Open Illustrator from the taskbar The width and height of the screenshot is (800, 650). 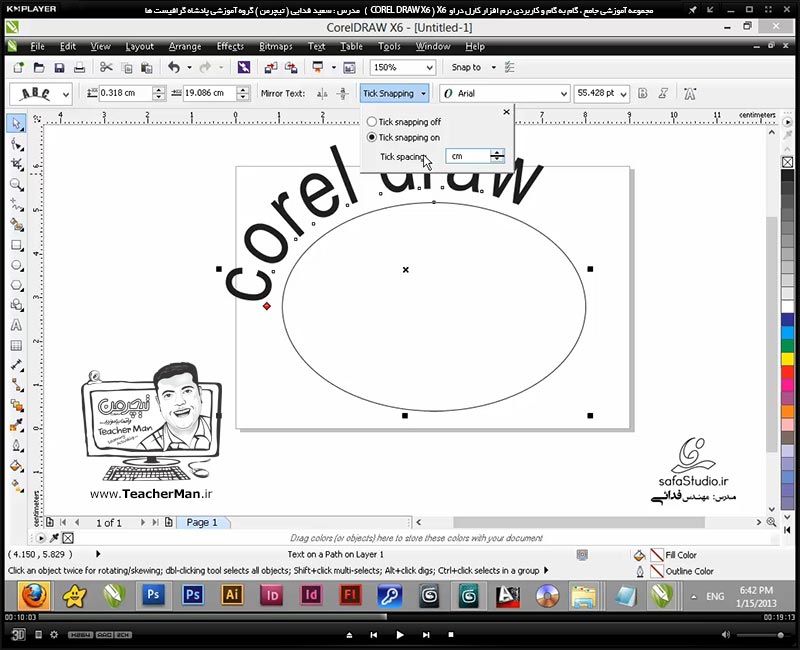[232, 595]
